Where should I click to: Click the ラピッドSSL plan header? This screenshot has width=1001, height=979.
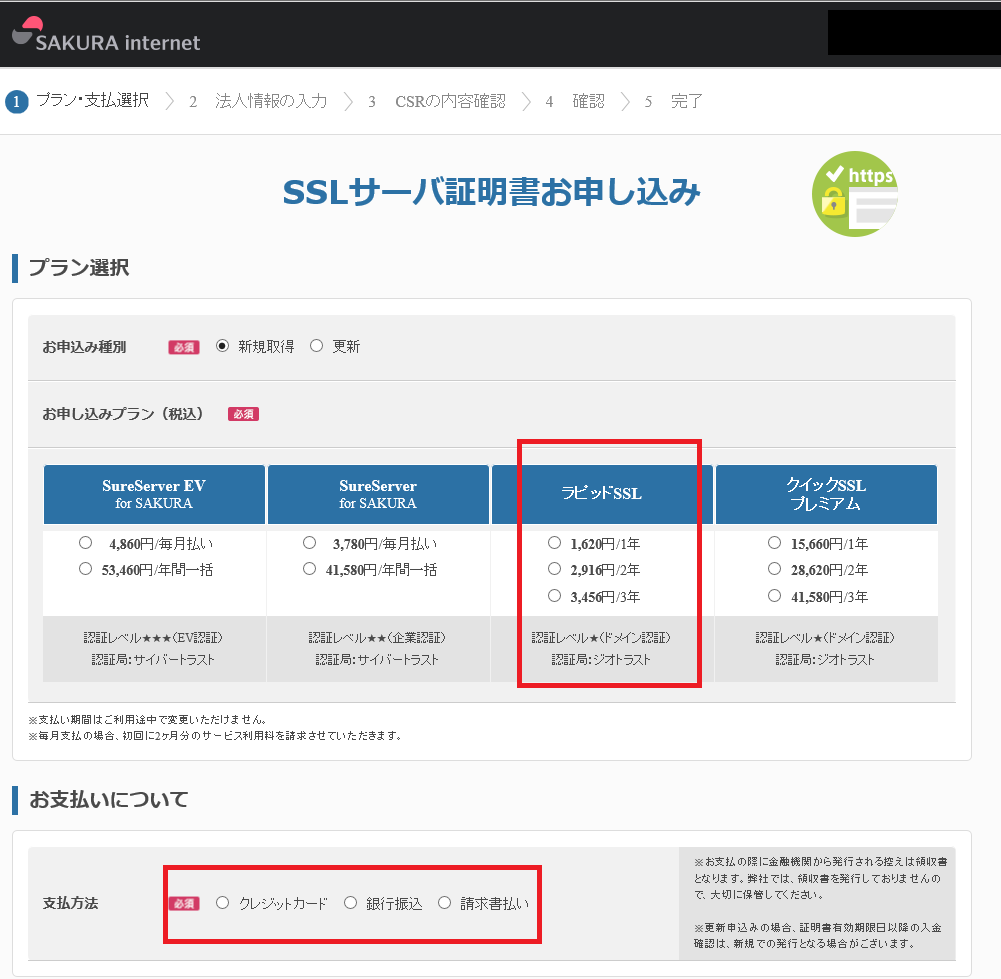pos(602,494)
